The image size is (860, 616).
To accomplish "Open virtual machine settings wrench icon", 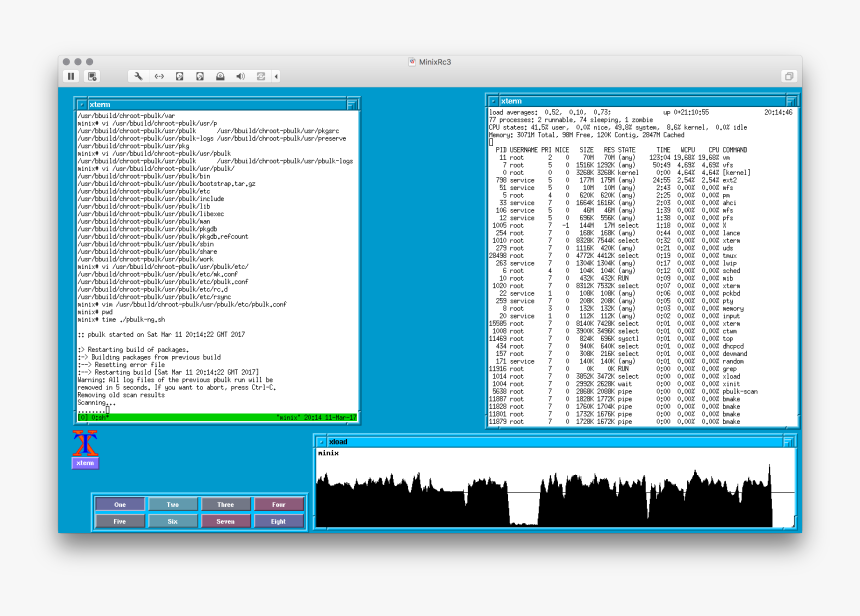I will click(x=138, y=76).
